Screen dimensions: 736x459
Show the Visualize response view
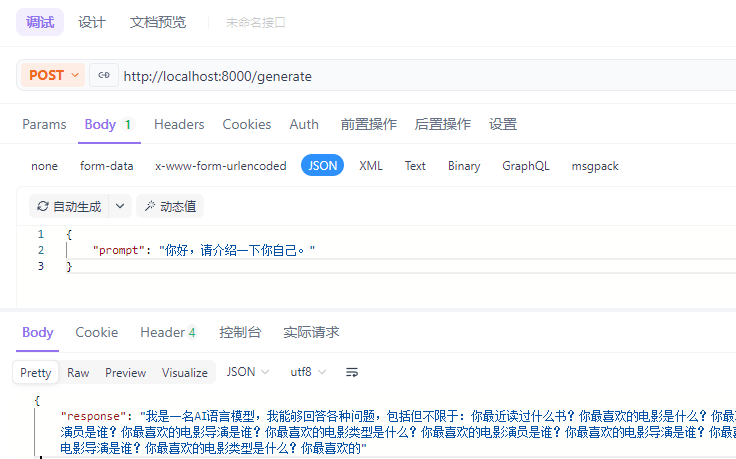tap(185, 372)
